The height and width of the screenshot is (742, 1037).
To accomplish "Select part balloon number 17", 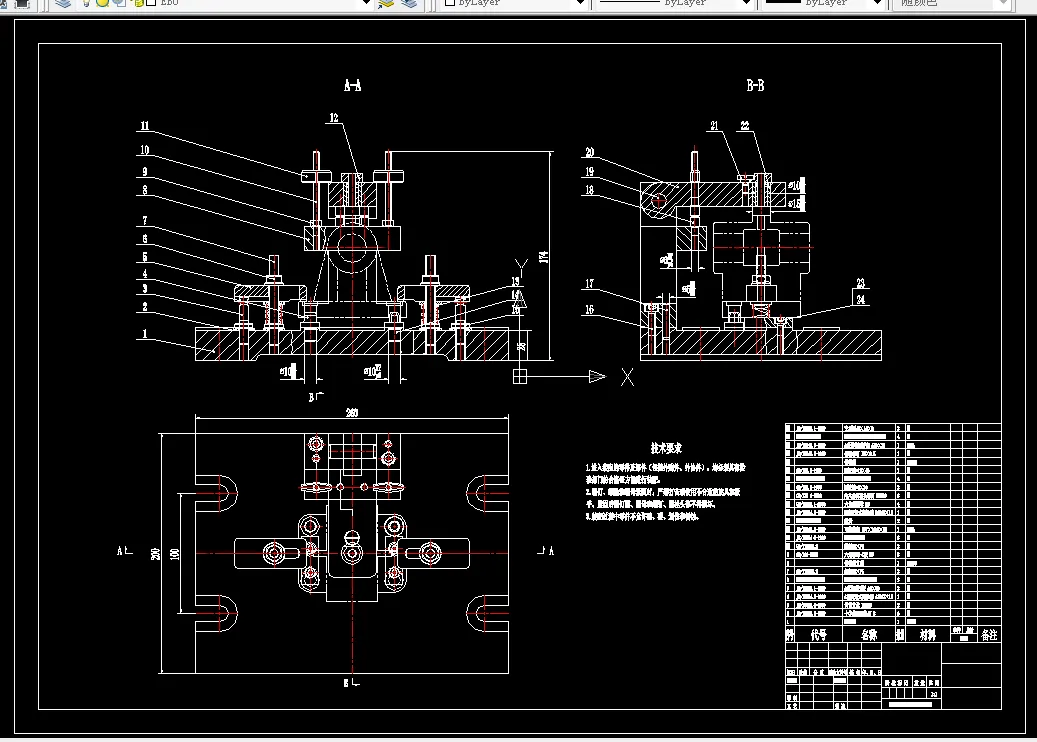I will [589, 284].
